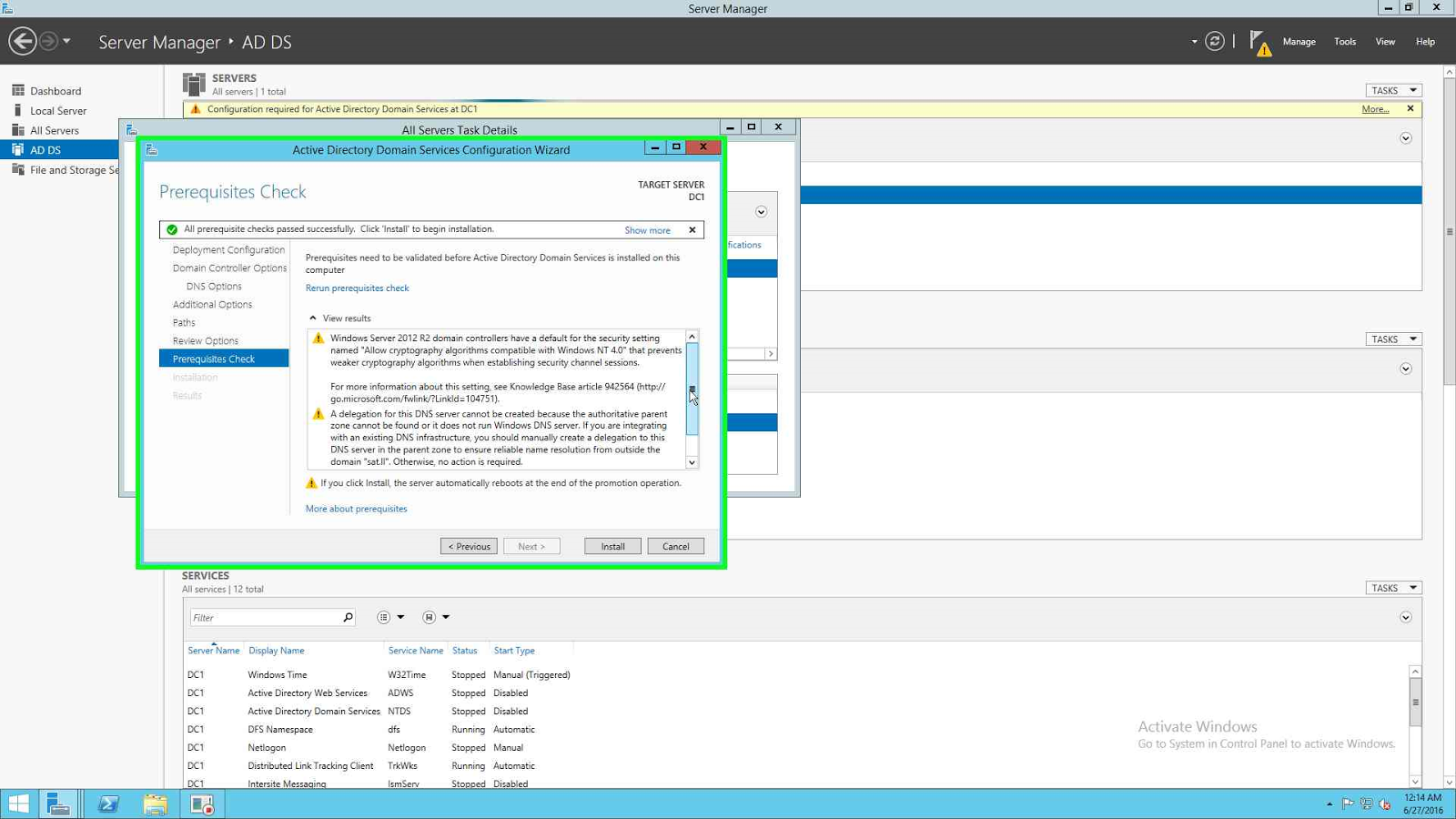Sort services by Start Type column
This screenshot has height=819, width=1456.
coord(514,651)
